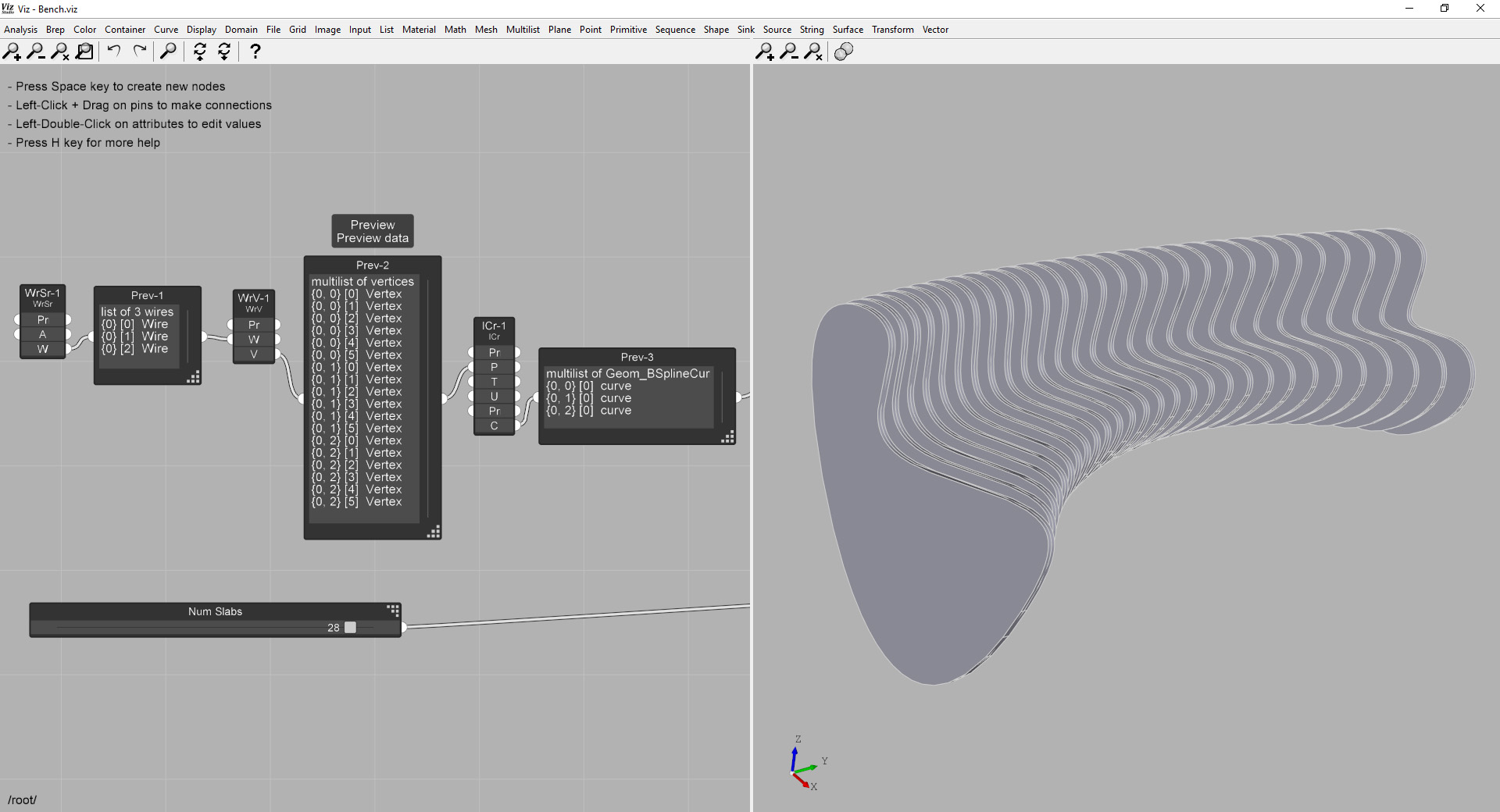The height and width of the screenshot is (812, 1500).
Task: Select the {0, 1} [3] Vertex row
Action: pyautogui.click(x=356, y=404)
